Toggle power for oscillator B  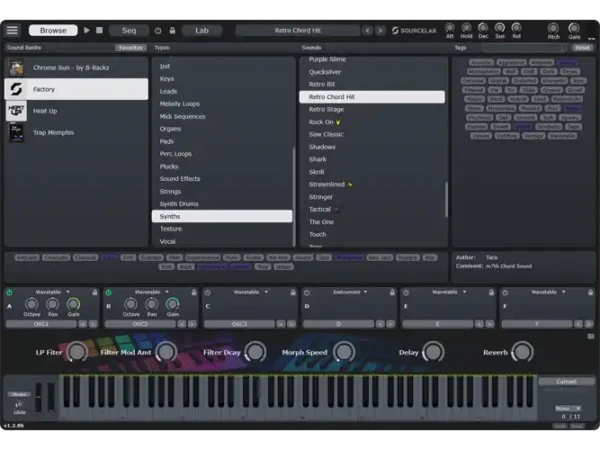click(x=108, y=292)
